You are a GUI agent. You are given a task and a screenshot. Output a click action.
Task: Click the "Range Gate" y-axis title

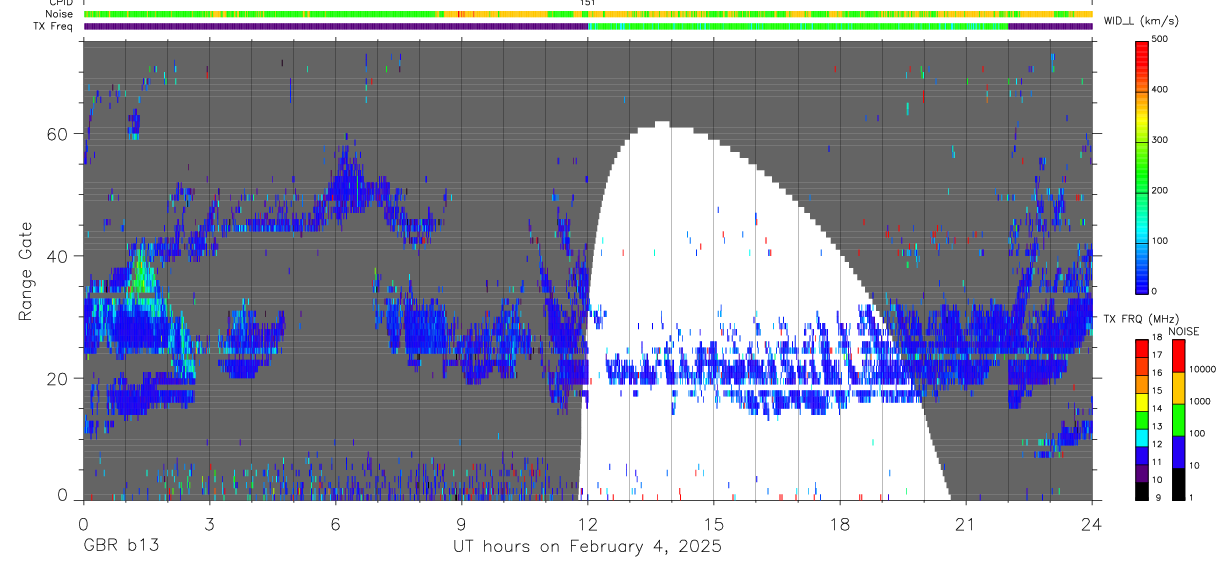tap(25, 270)
